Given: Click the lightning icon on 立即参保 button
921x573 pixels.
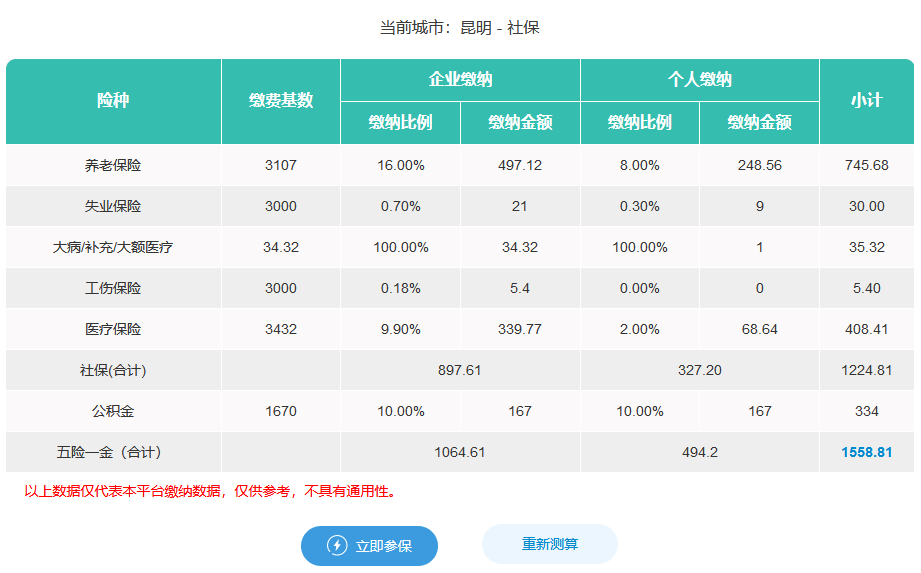Looking at the screenshot, I should pyautogui.click(x=337, y=546).
